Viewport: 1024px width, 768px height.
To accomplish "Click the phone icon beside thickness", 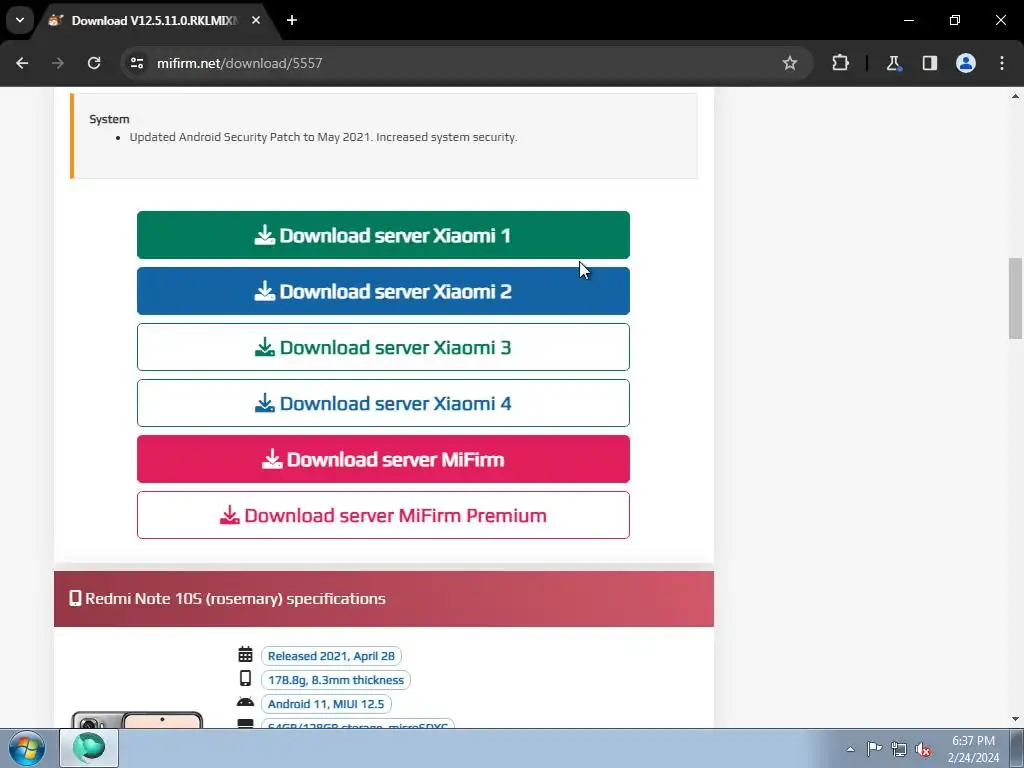I will (x=246, y=679).
